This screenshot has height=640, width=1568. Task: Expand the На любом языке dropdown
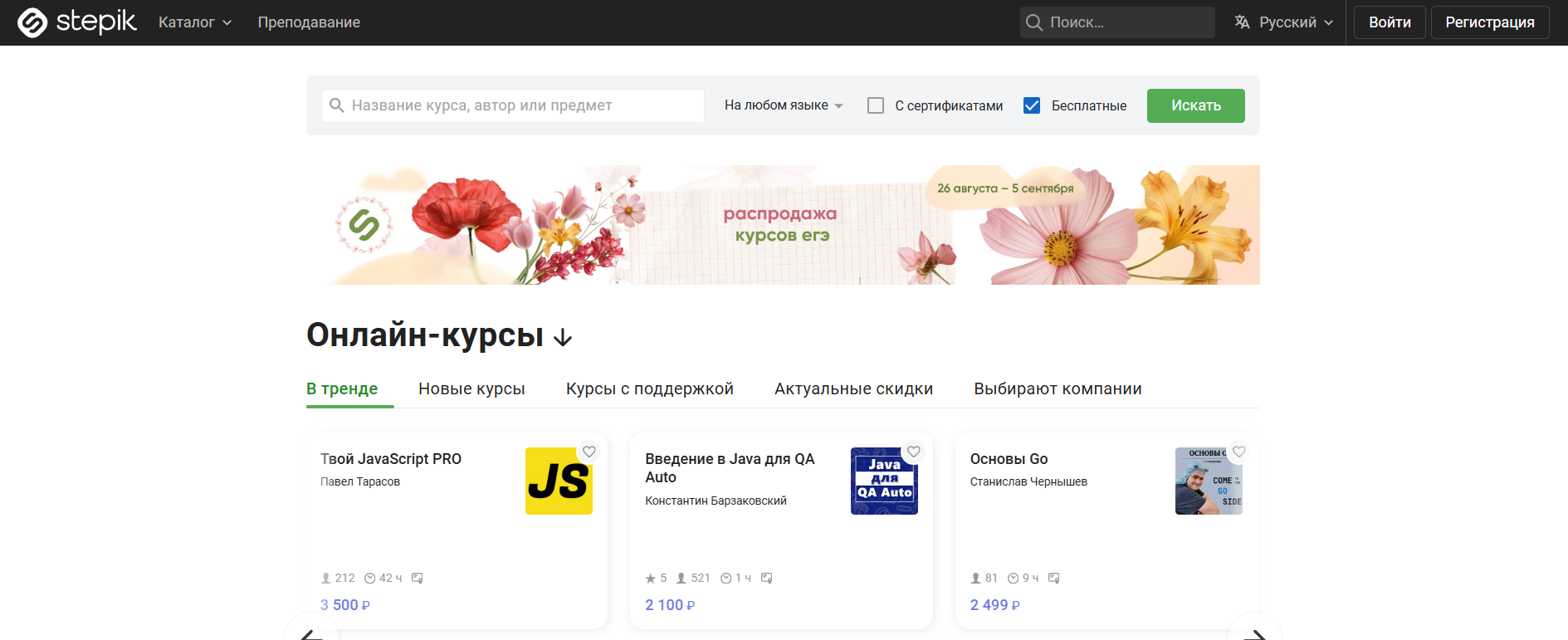coord(784,105)
